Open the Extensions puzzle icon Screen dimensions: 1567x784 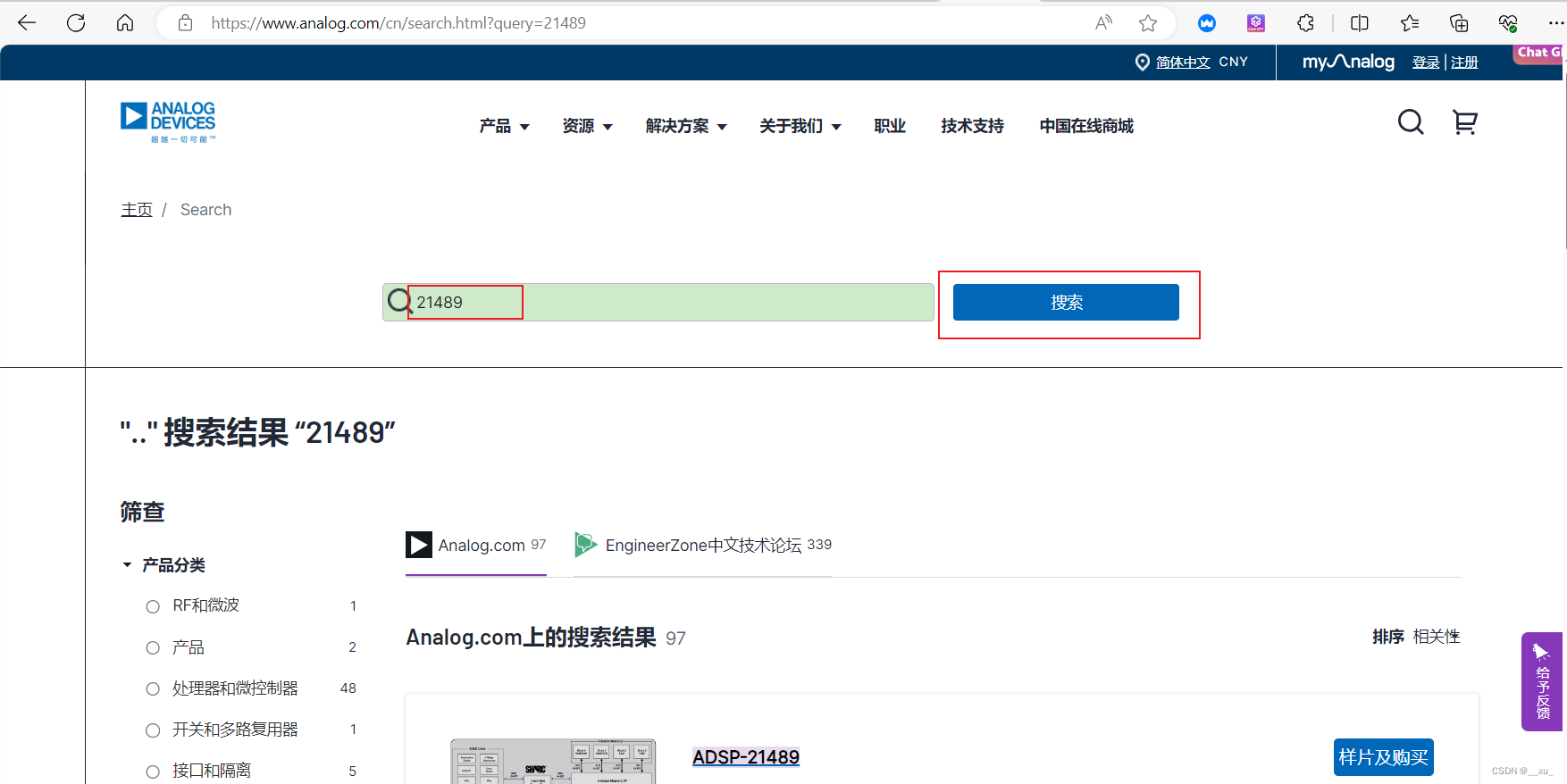coord(1305,23)
